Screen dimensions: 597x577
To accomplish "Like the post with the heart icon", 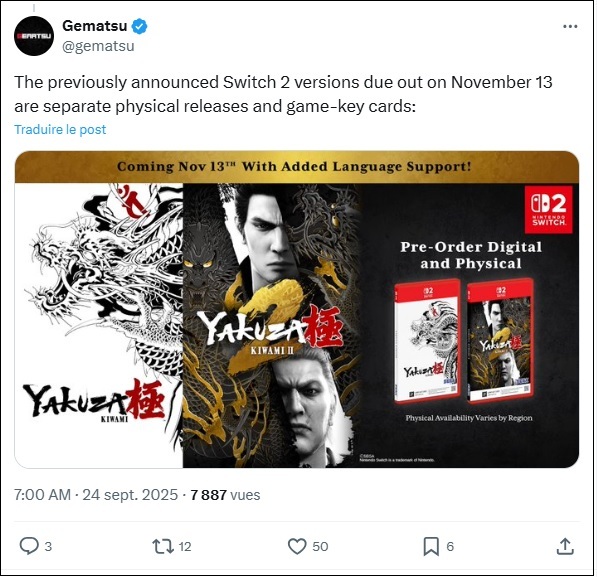I will click(x=297, y=546).
